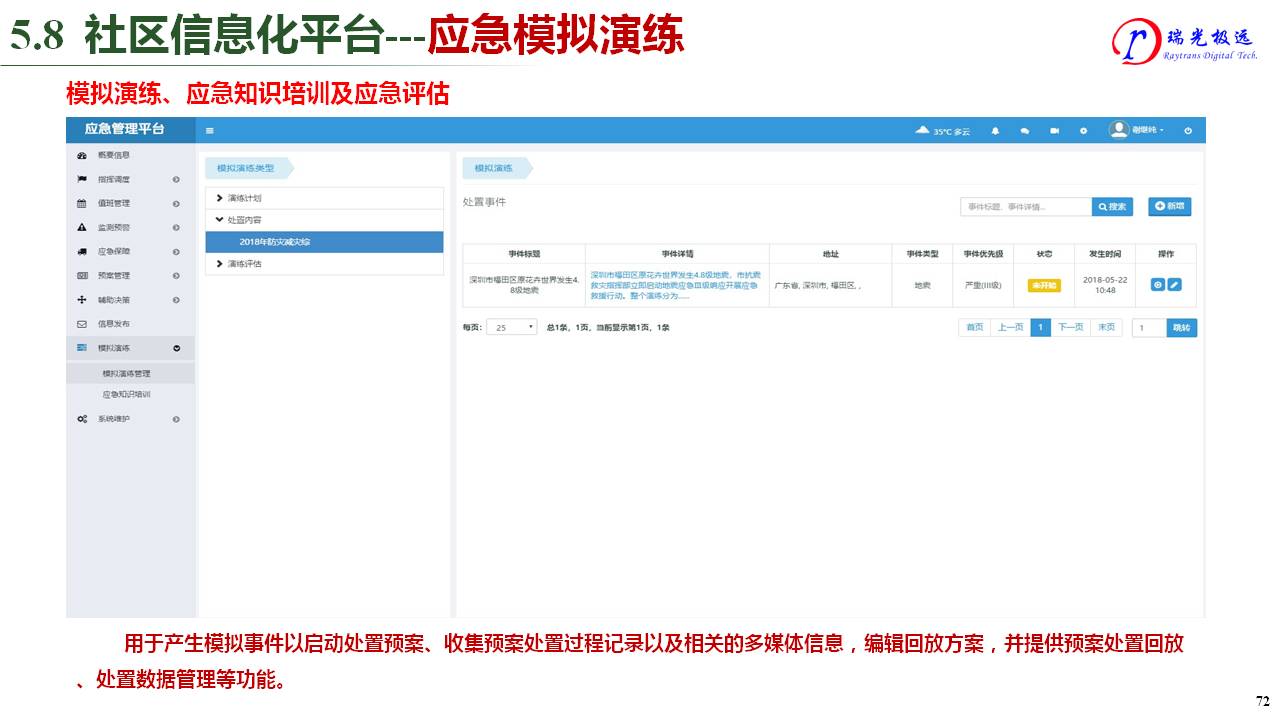Click the event search input field
This screenshot has height=720, width=1280.
pos(1025,207)
